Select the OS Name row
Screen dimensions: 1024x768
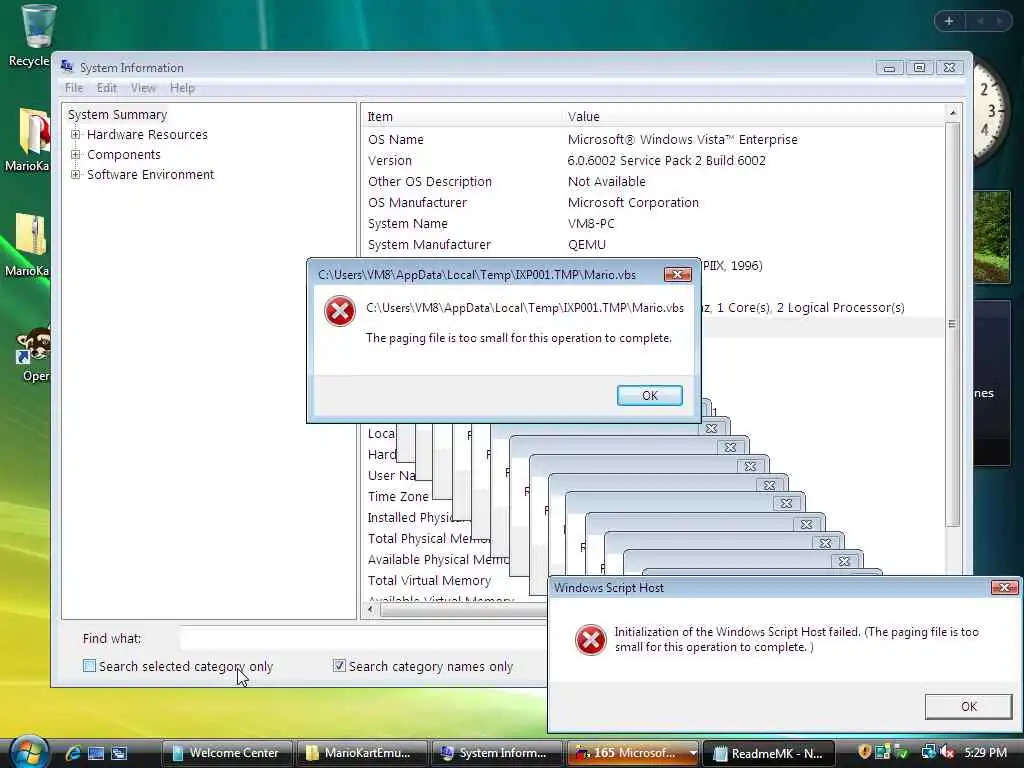click(653, 139)
